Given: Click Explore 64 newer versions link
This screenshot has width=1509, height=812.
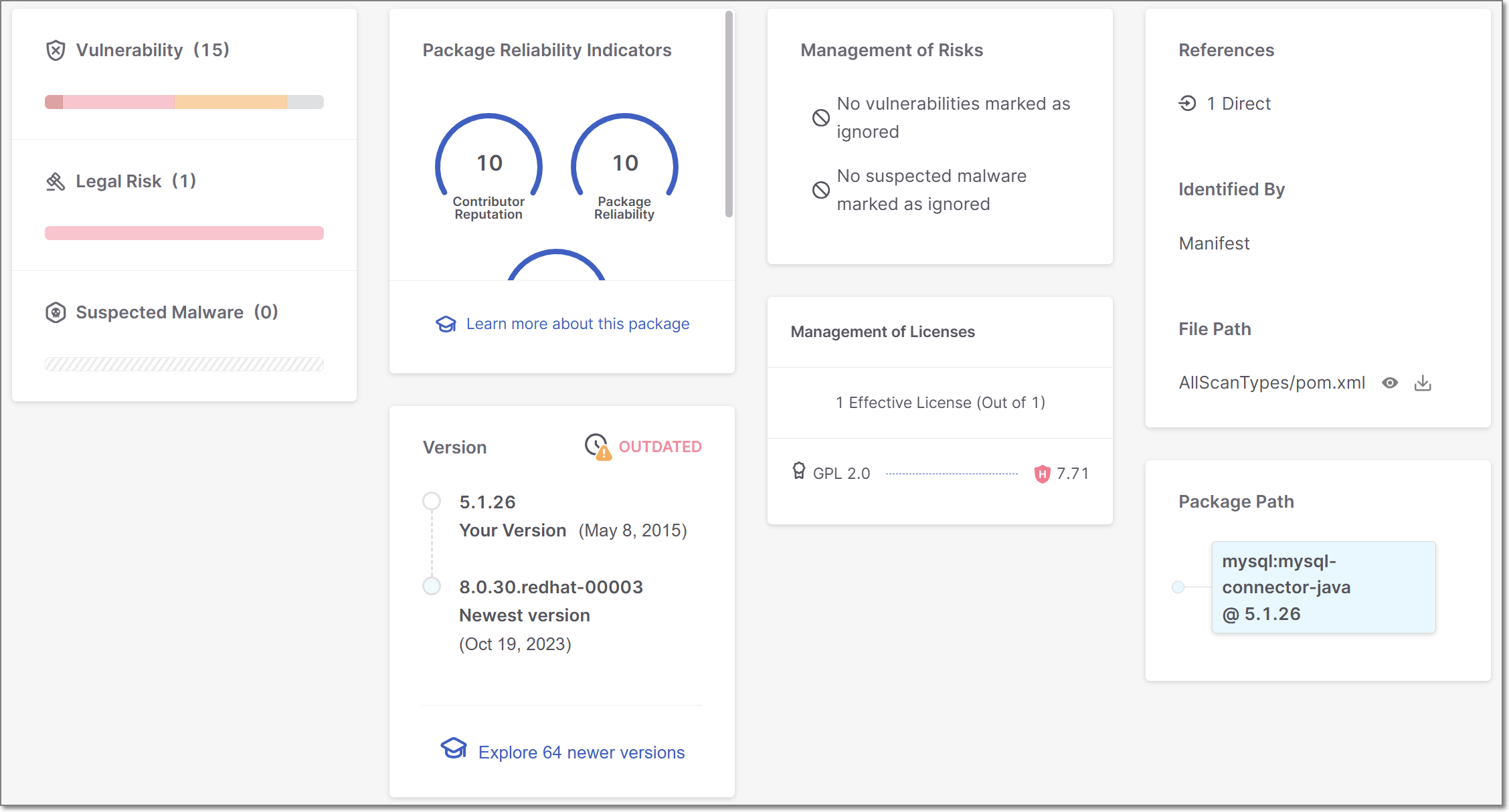Looking at the screenshot, I should (x=581, y=752).
